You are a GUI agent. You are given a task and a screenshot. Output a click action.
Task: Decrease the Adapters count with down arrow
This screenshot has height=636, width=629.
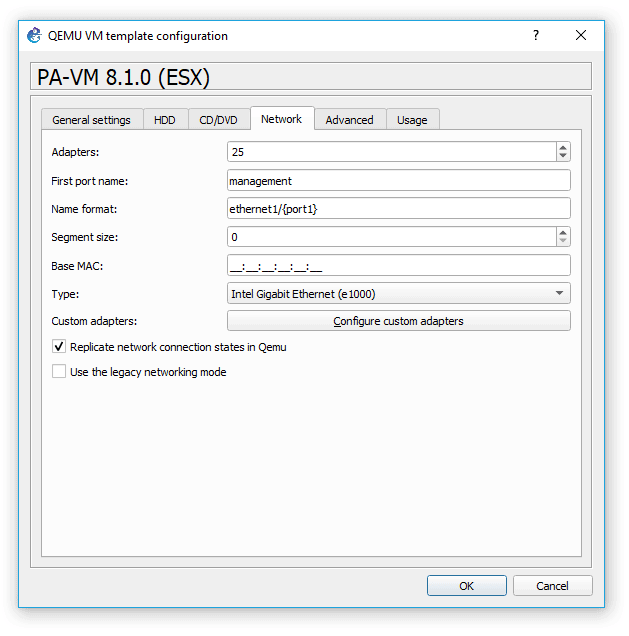(x=563, y=156)
